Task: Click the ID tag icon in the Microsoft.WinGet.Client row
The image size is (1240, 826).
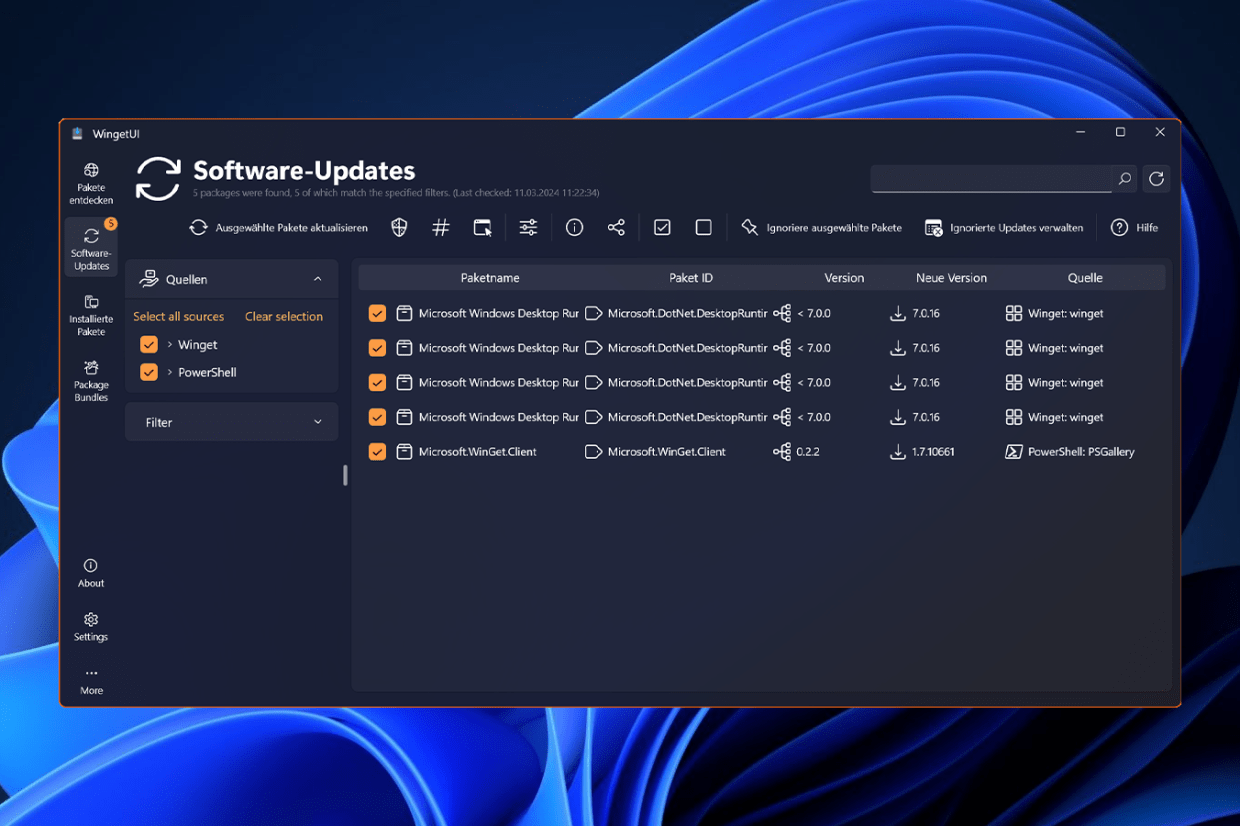Action: click(x=593, y=452)
